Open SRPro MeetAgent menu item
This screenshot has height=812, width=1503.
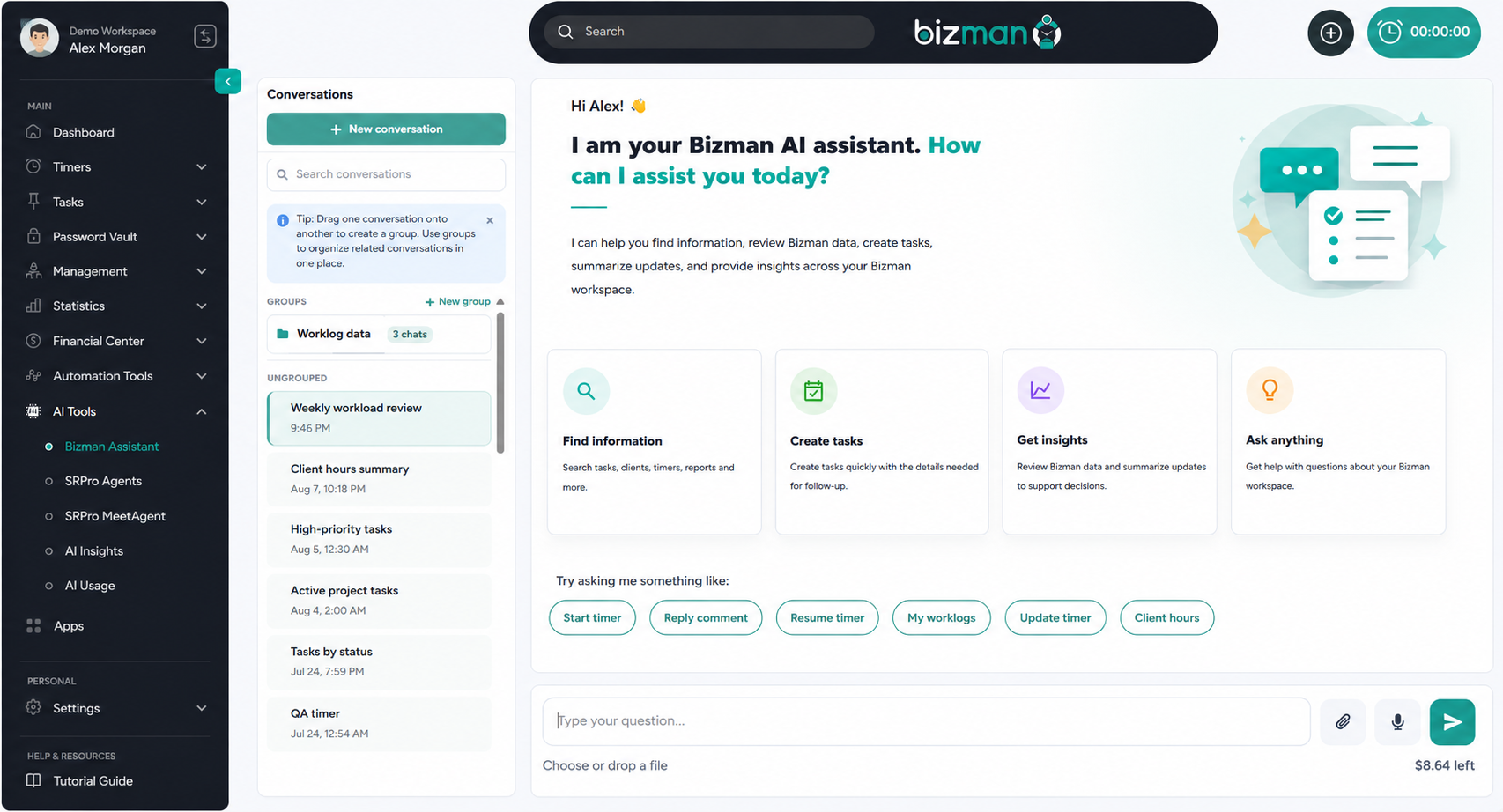coord(115,516)
